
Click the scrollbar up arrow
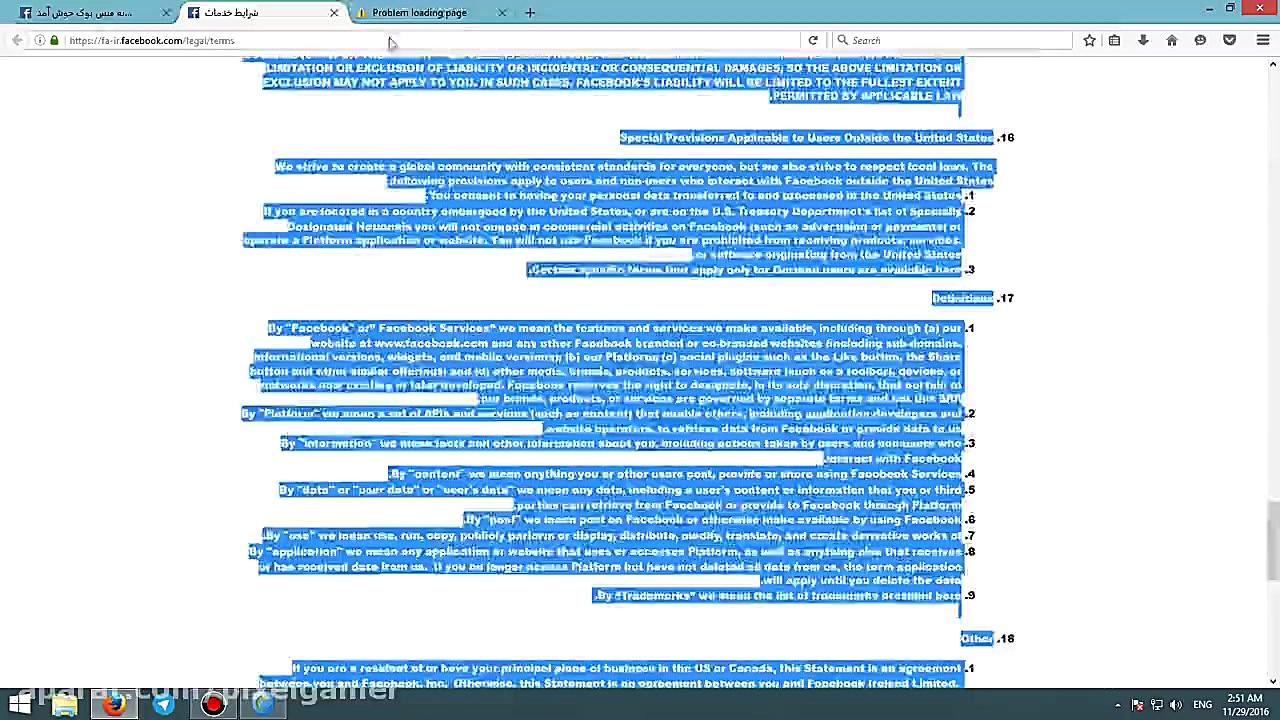point(1272,64)
